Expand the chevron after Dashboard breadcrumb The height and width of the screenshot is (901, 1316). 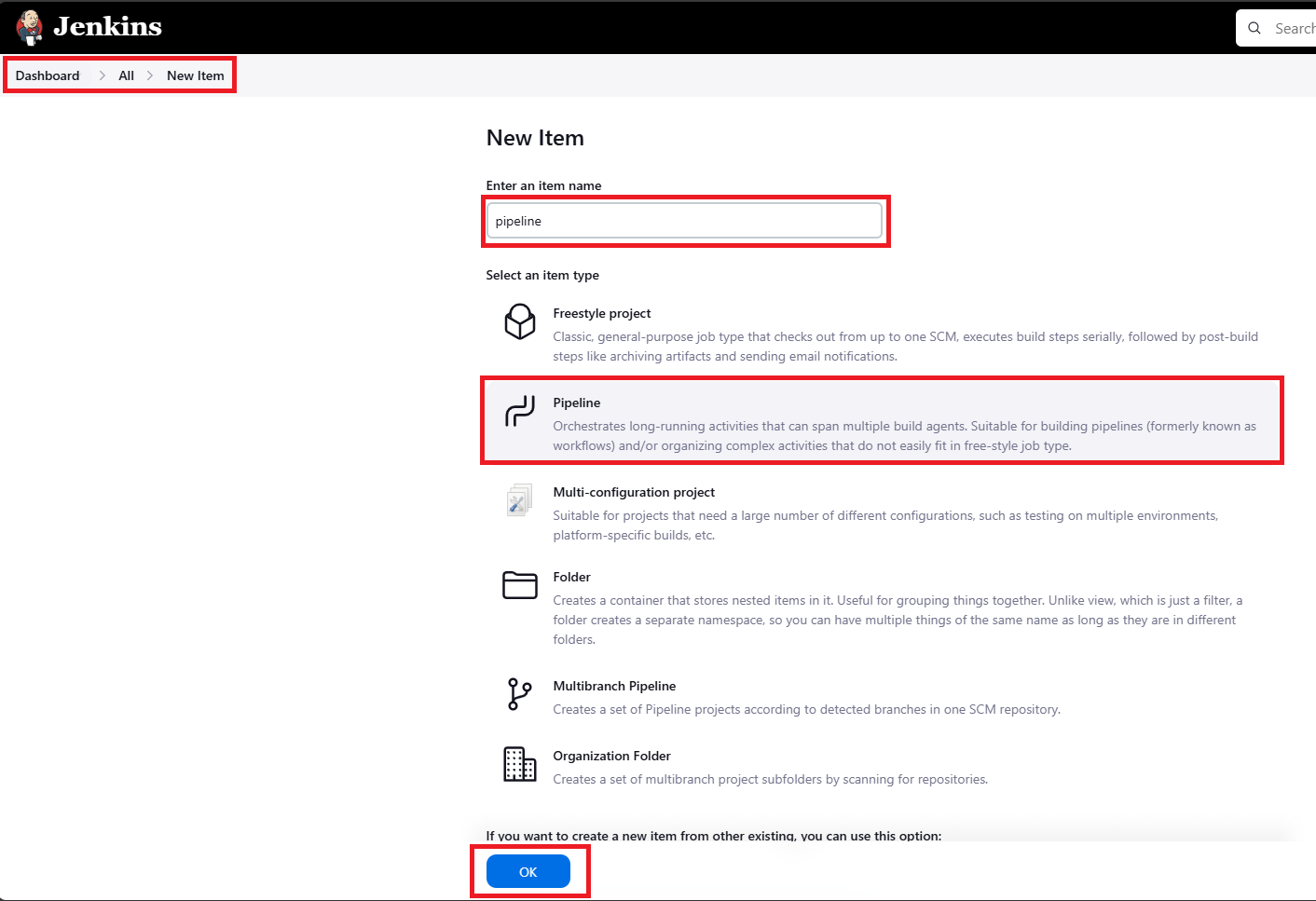[102, 75]
